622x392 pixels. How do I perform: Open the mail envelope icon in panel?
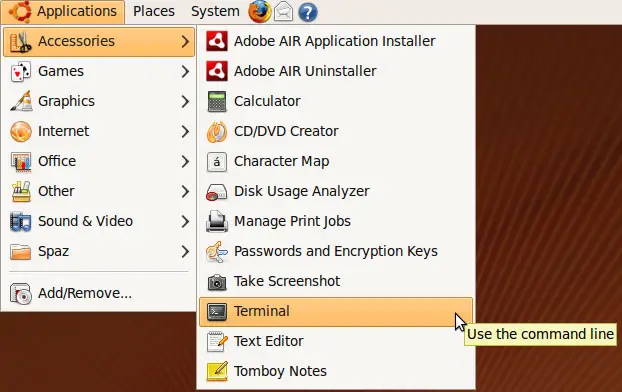283,12
